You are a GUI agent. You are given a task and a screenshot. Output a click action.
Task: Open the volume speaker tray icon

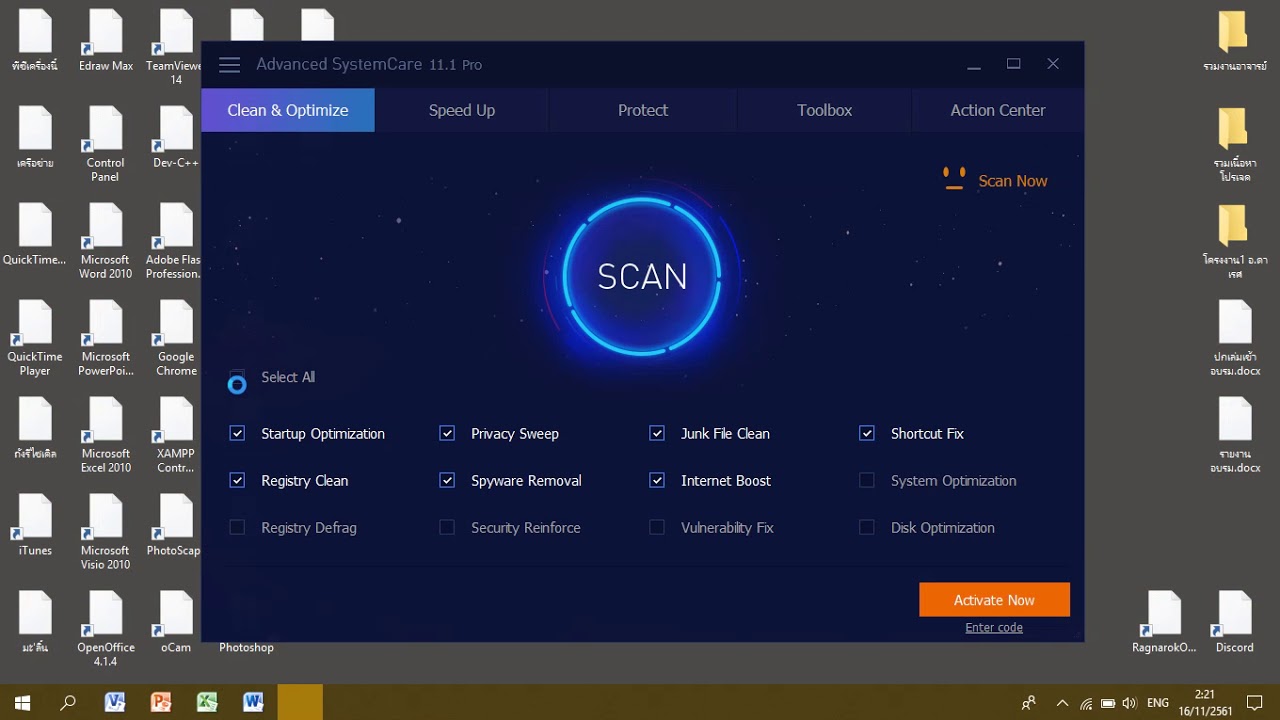point(1130,703)
